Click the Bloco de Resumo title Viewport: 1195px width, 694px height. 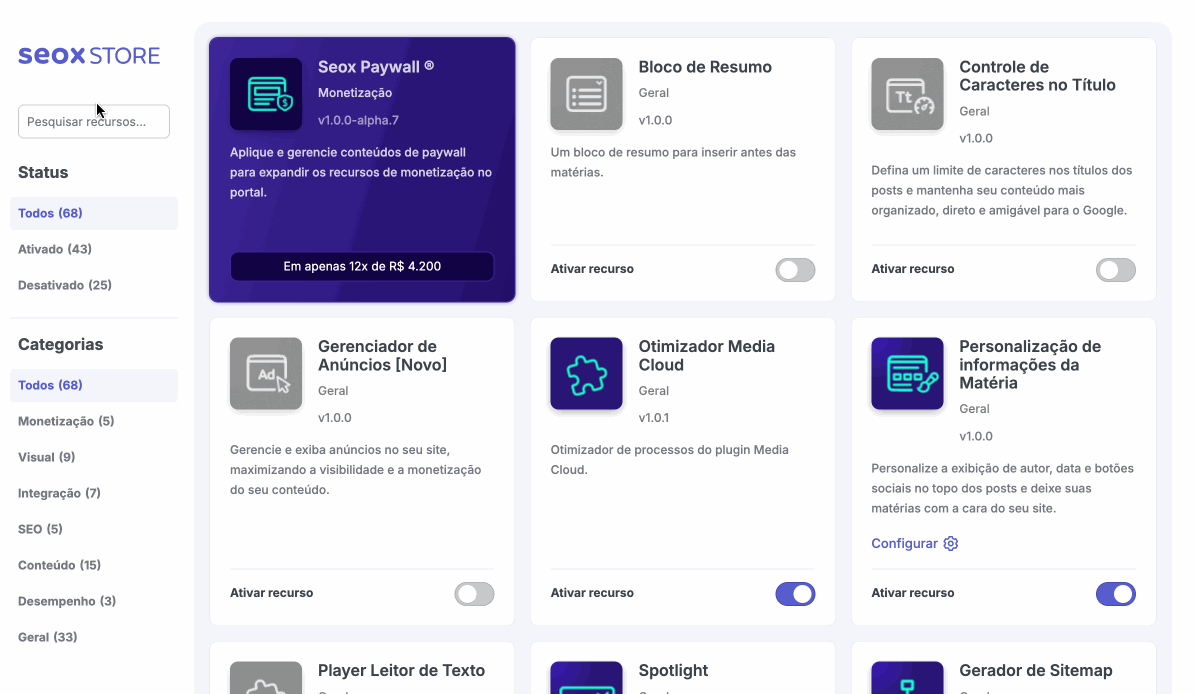click(705, 67)
